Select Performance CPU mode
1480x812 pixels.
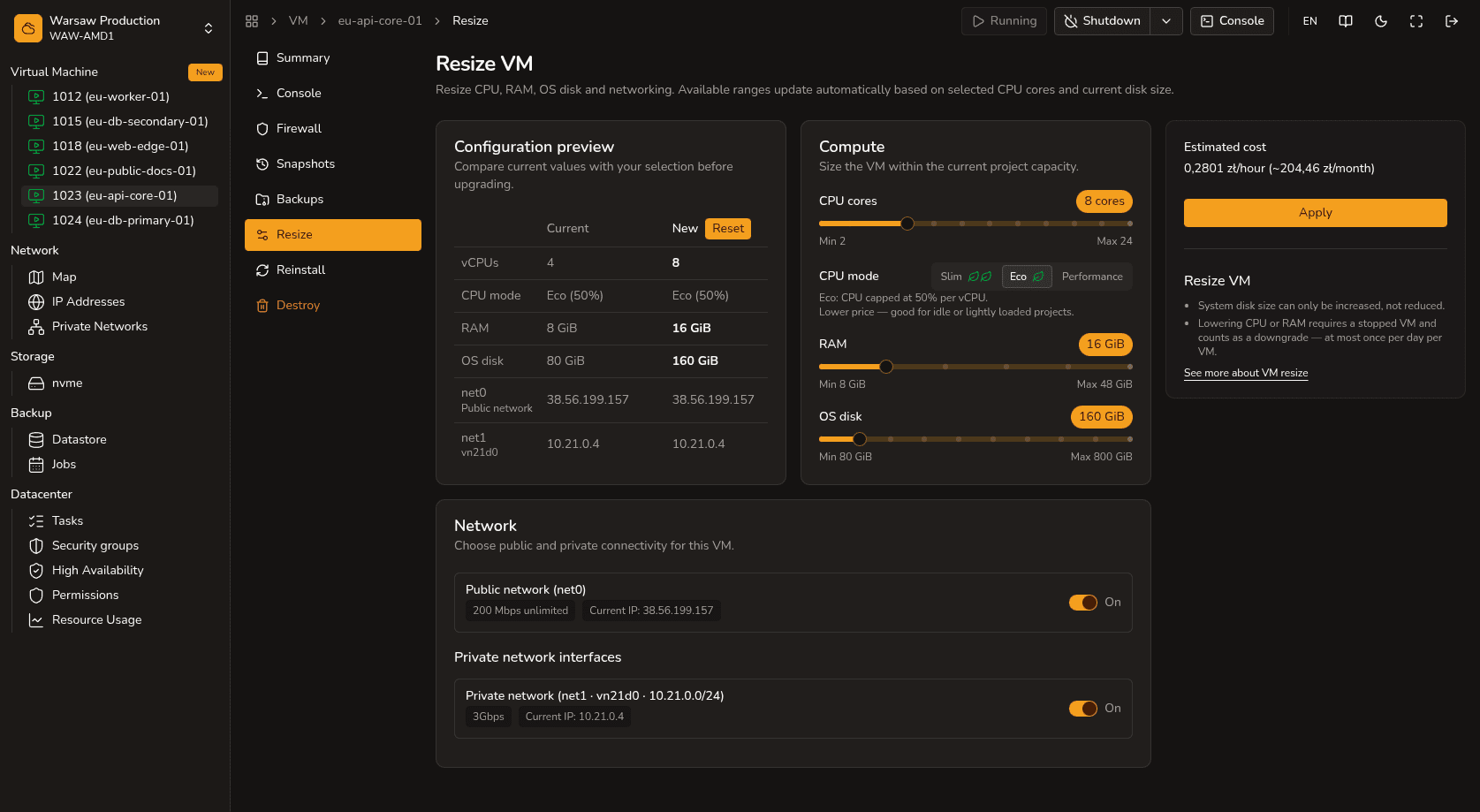pos(1092,277)
